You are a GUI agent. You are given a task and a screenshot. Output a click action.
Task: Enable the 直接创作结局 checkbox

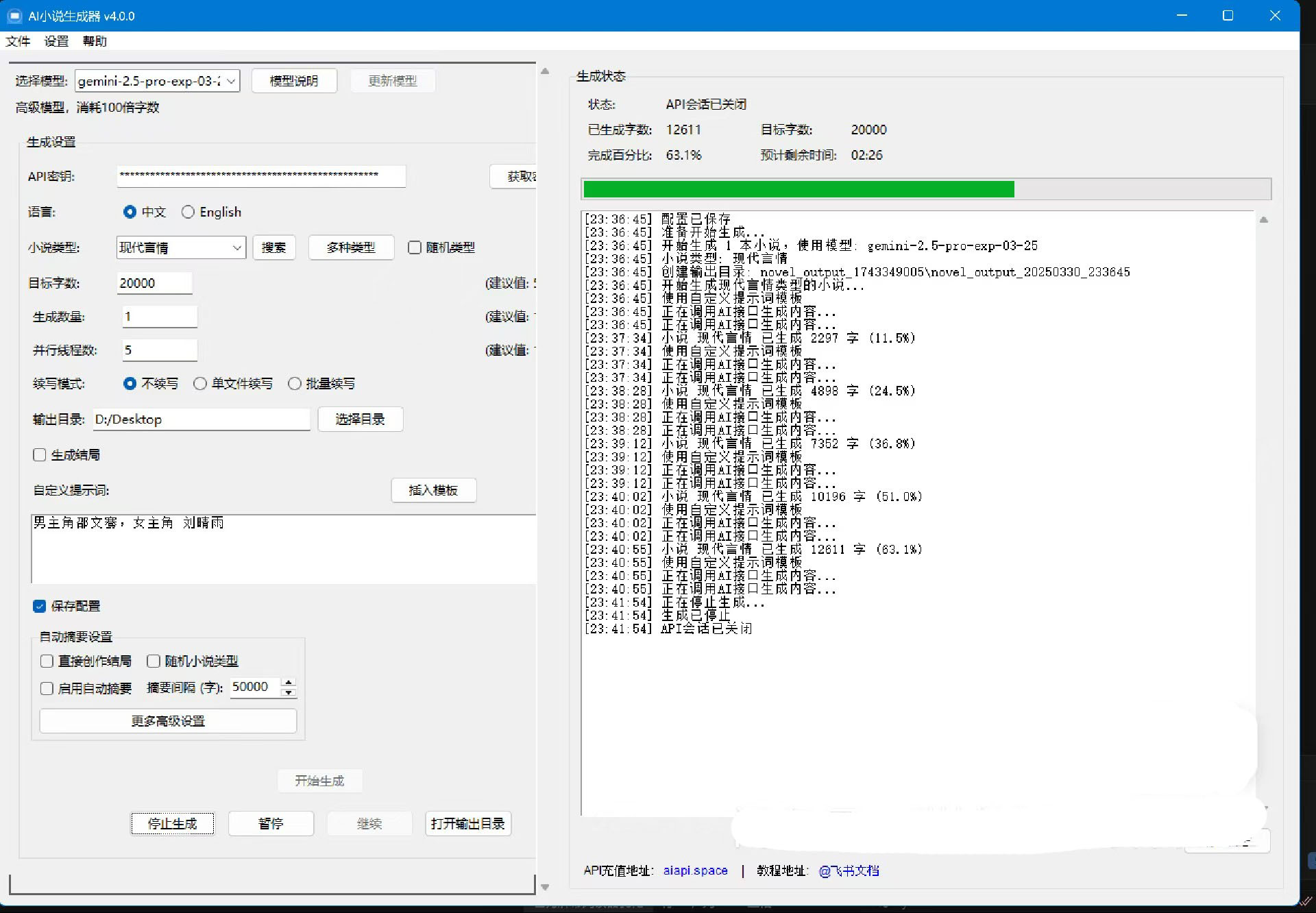coord(47,661)
